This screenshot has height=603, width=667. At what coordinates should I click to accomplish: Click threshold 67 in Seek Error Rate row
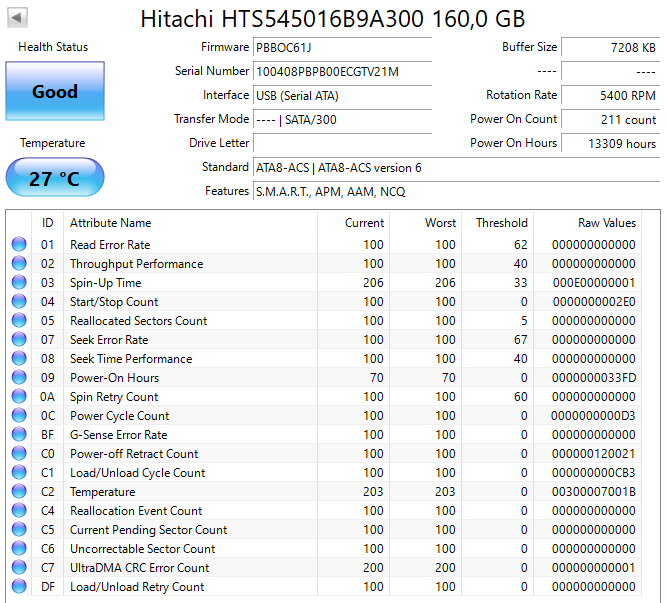pos(520,339)
